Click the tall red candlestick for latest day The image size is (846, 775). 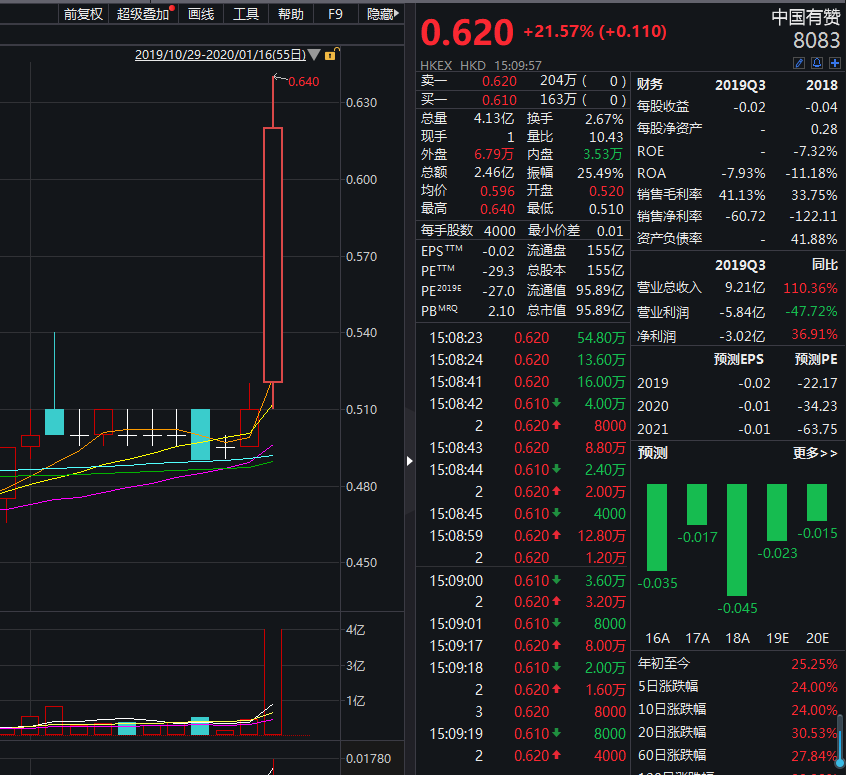[273, 255]
